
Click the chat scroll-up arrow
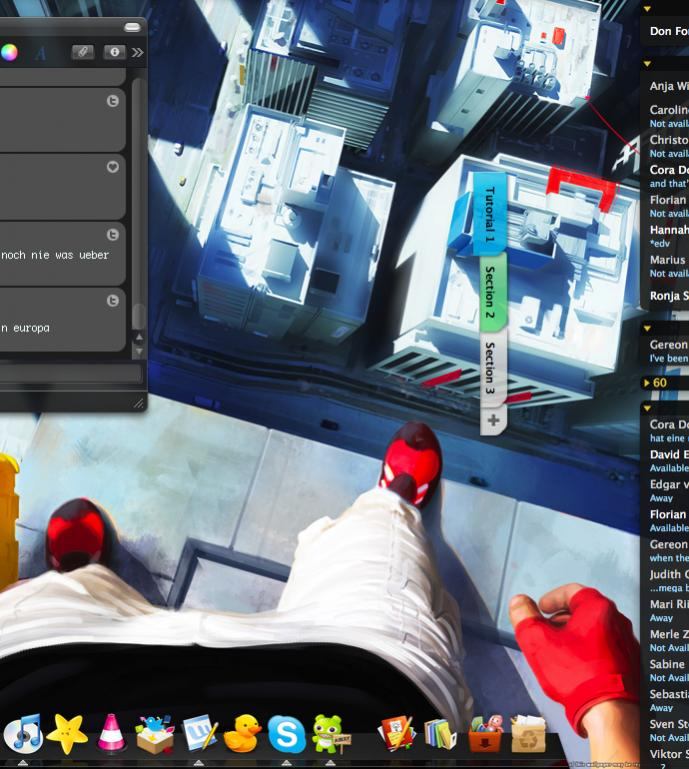[x=139, y=337]
